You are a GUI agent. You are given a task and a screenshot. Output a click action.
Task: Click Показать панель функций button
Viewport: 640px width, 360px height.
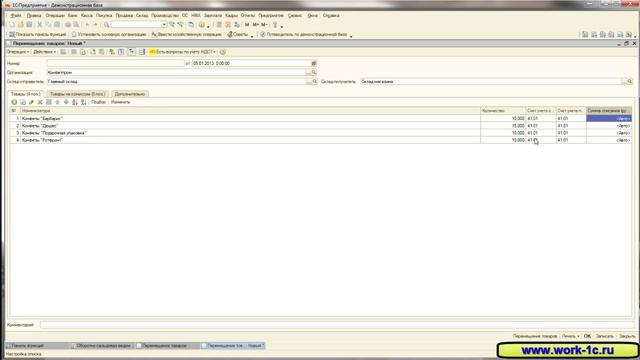(37, 35)
